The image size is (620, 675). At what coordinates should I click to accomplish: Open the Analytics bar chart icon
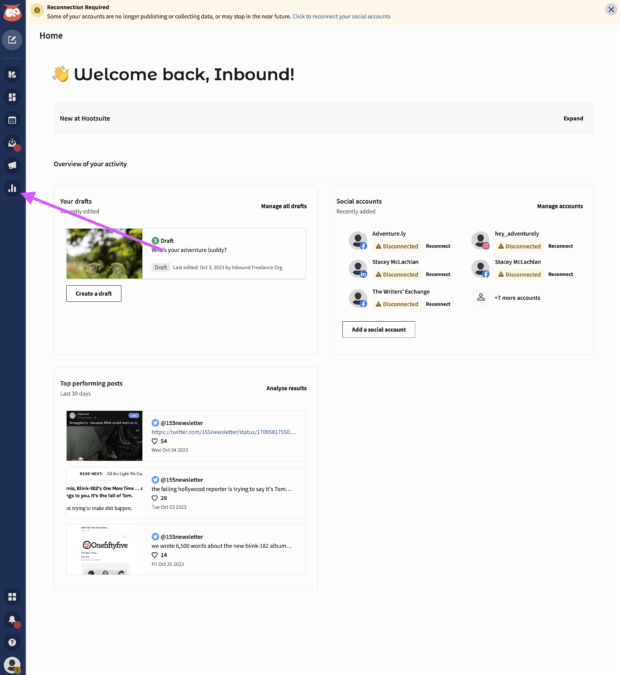(x=12, y=188)
